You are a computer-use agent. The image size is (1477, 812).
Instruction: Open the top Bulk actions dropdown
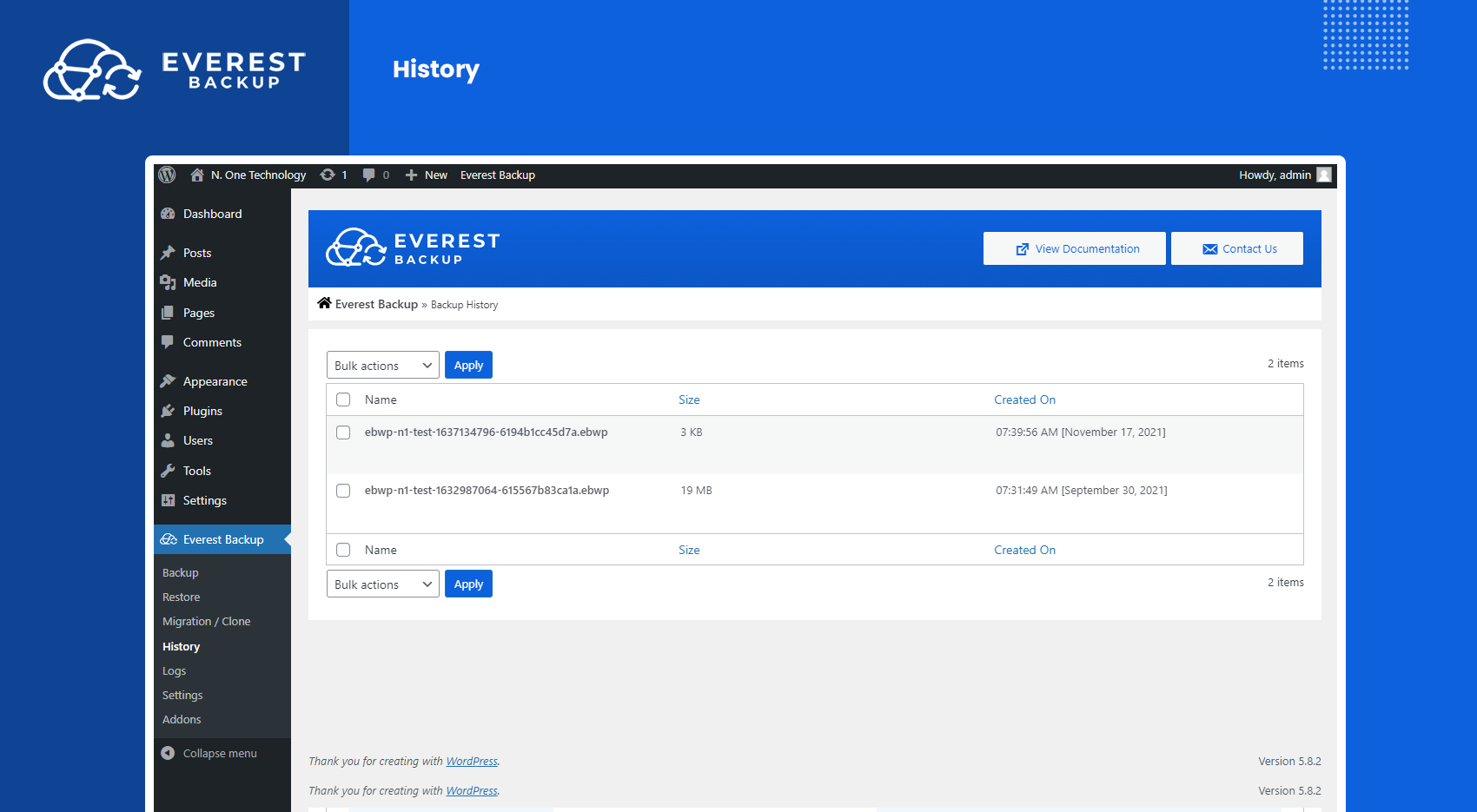[383, 366]
